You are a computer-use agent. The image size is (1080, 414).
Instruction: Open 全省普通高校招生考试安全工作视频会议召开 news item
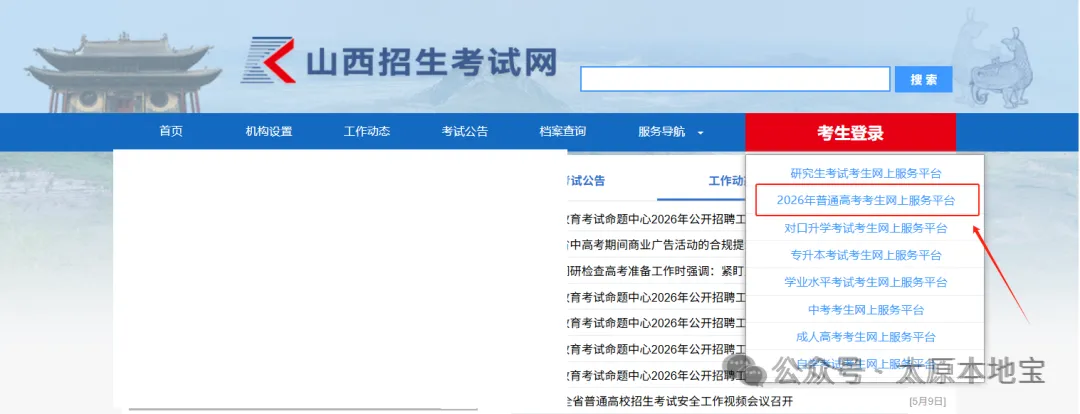679,401
